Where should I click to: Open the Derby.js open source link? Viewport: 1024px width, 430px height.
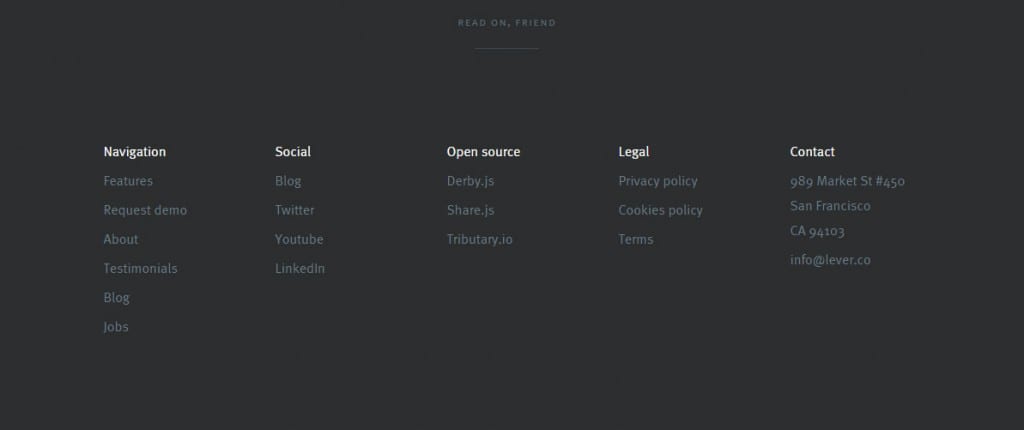470,181
